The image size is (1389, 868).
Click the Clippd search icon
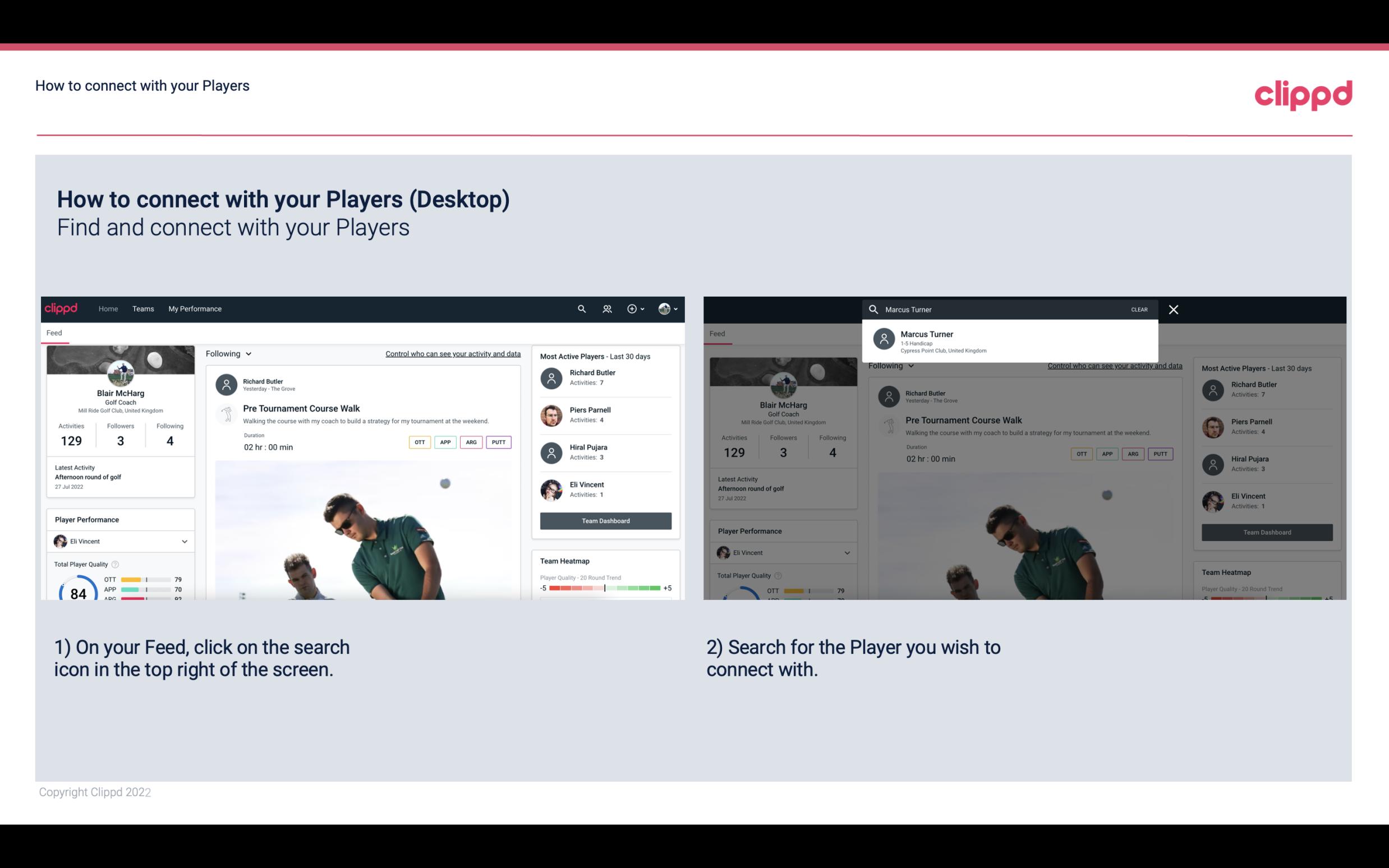click(581, 308)
